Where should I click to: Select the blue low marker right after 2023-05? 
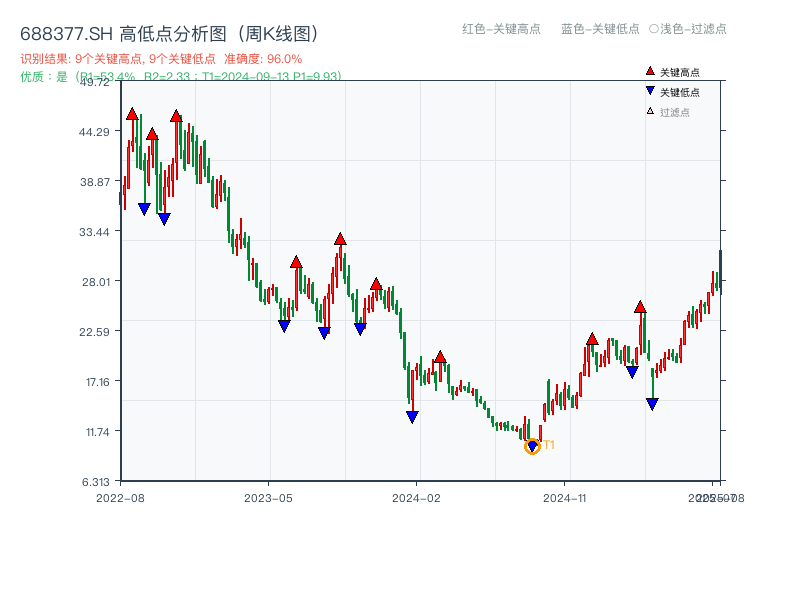click(284, 326)
